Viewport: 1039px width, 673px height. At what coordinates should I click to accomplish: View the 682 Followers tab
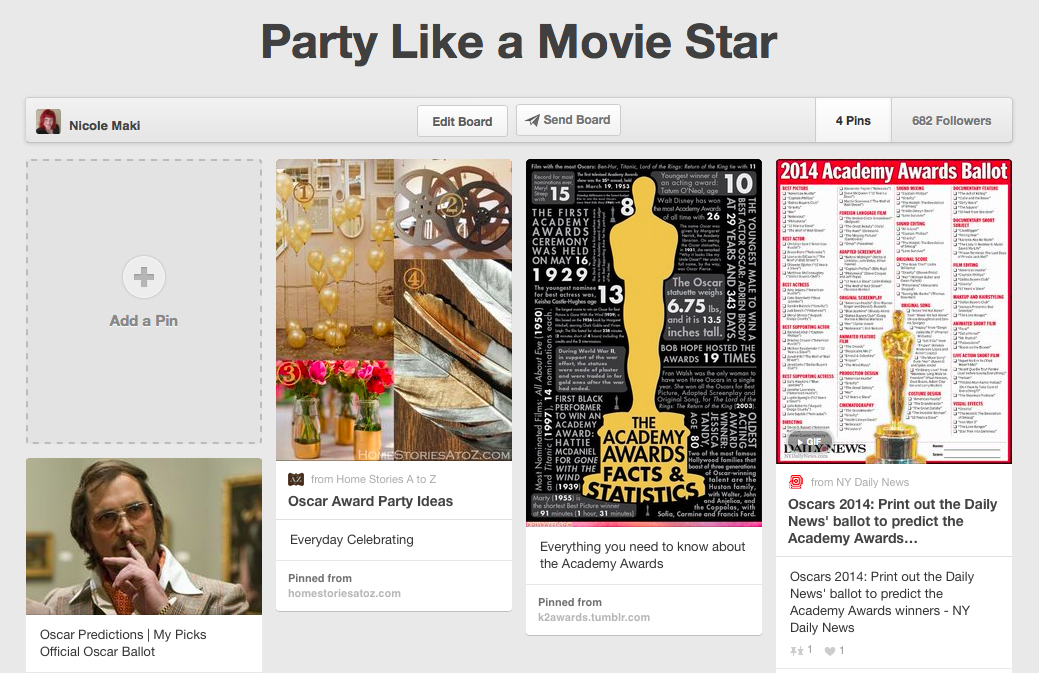coord(952,121)
